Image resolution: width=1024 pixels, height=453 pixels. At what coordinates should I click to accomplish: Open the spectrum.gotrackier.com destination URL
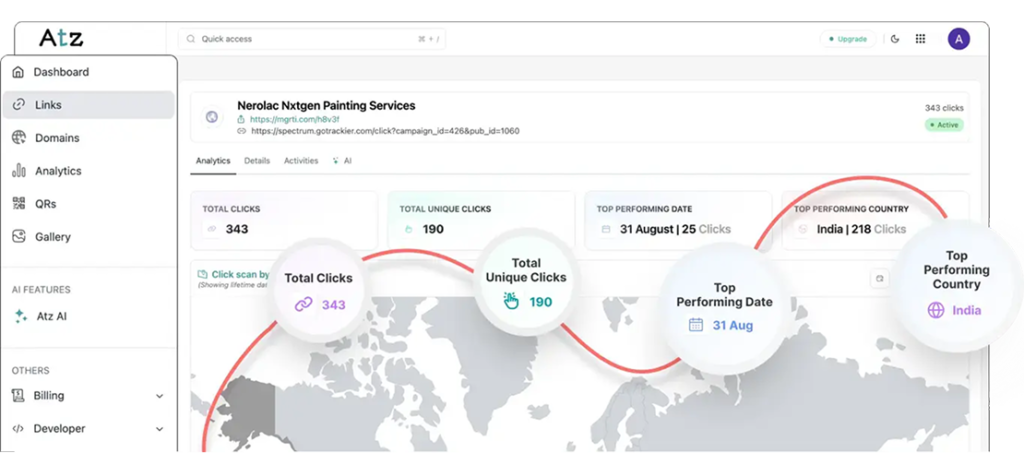click(384, 131)
